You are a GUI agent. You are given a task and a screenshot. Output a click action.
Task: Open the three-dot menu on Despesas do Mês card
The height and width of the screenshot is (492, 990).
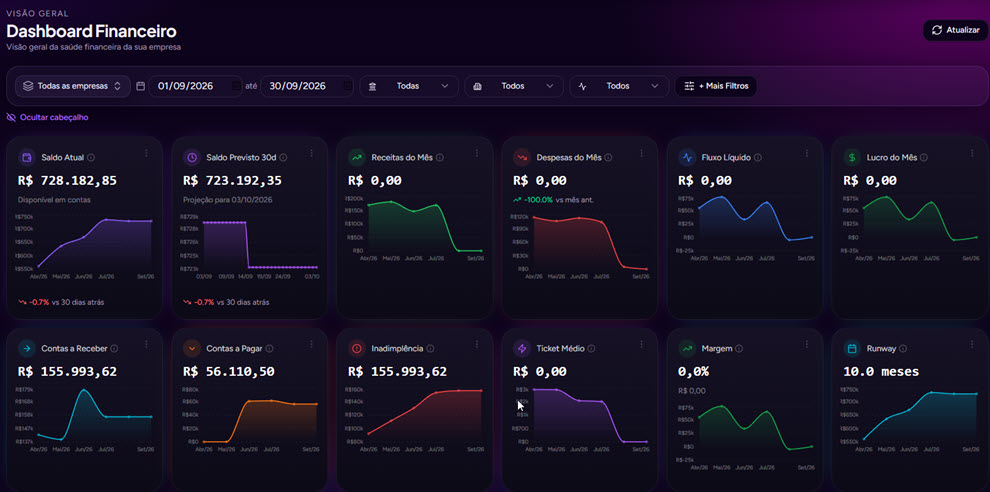[641, 153]
